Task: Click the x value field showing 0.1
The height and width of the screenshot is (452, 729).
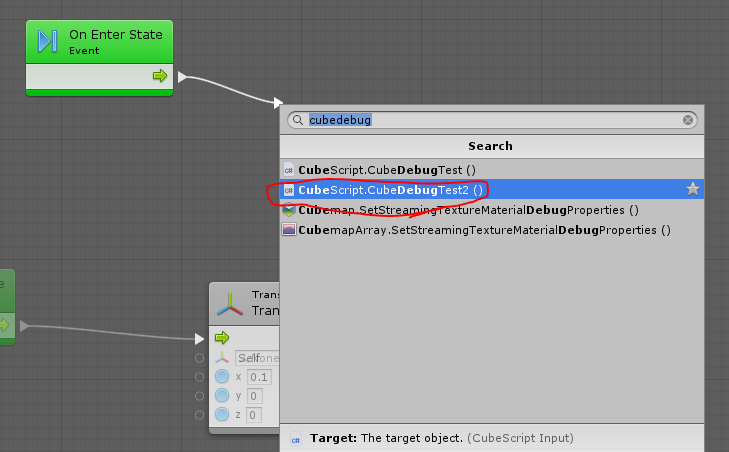Action: 259,377
